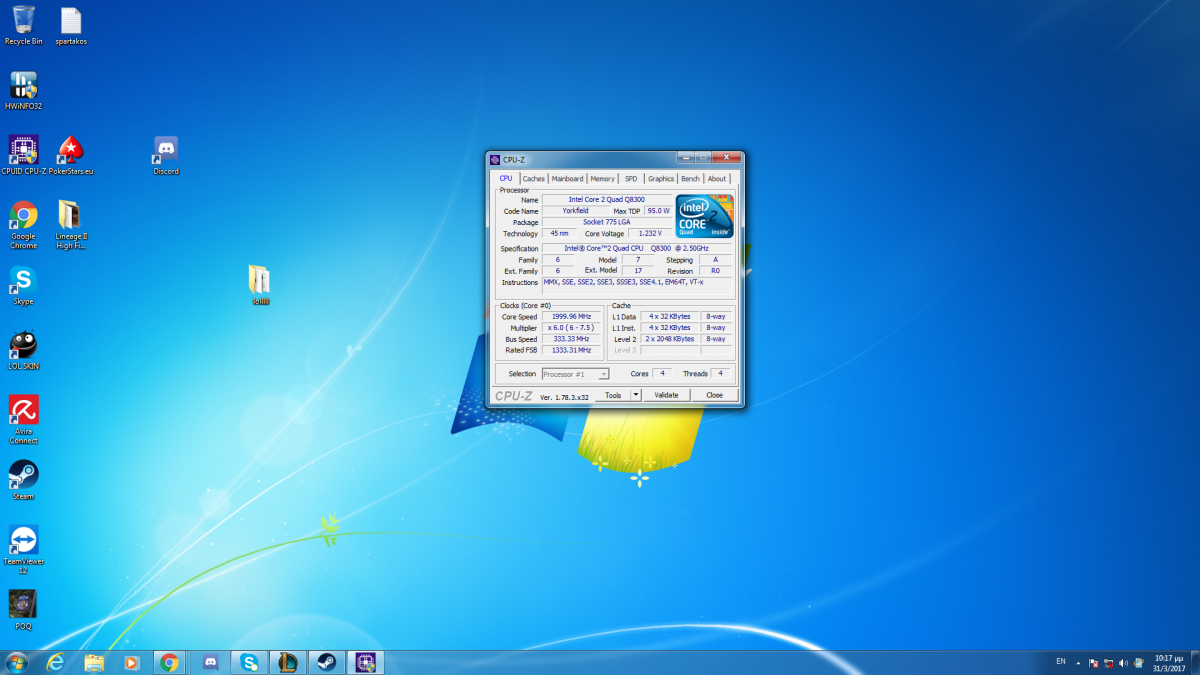Click the Multiplier value x 6.0

572,328
